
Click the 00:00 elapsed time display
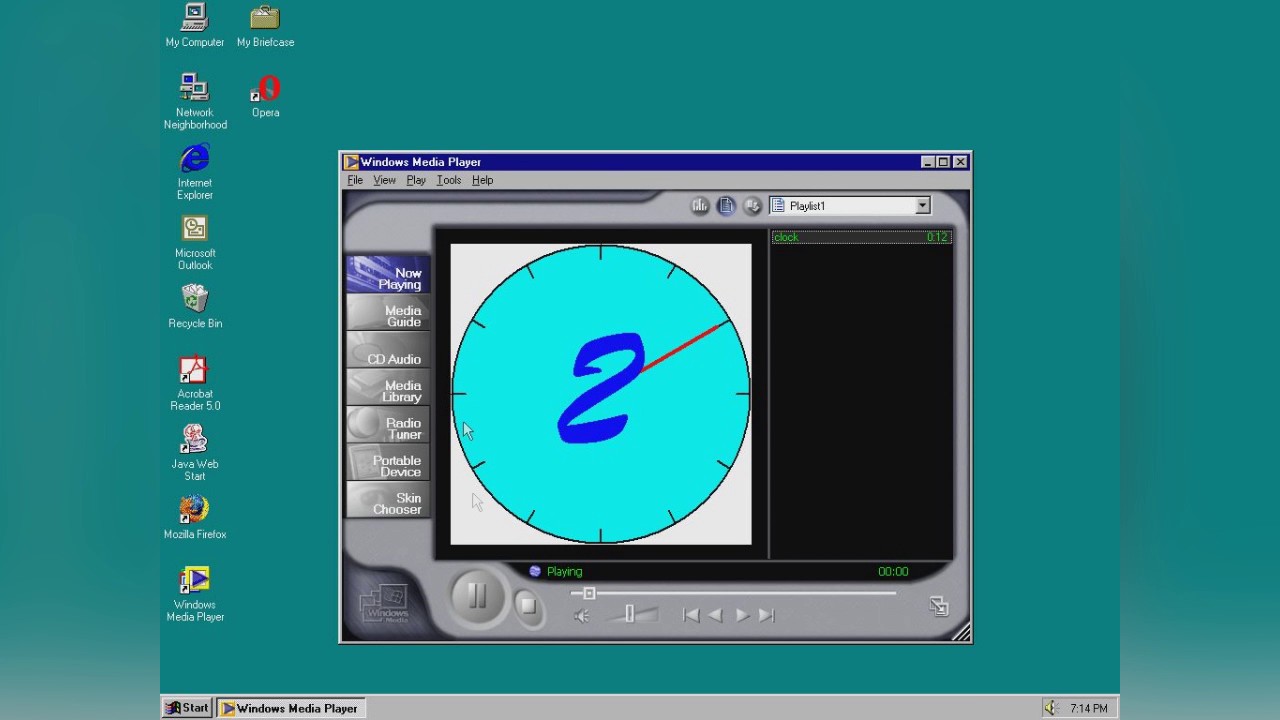[893, 572]
